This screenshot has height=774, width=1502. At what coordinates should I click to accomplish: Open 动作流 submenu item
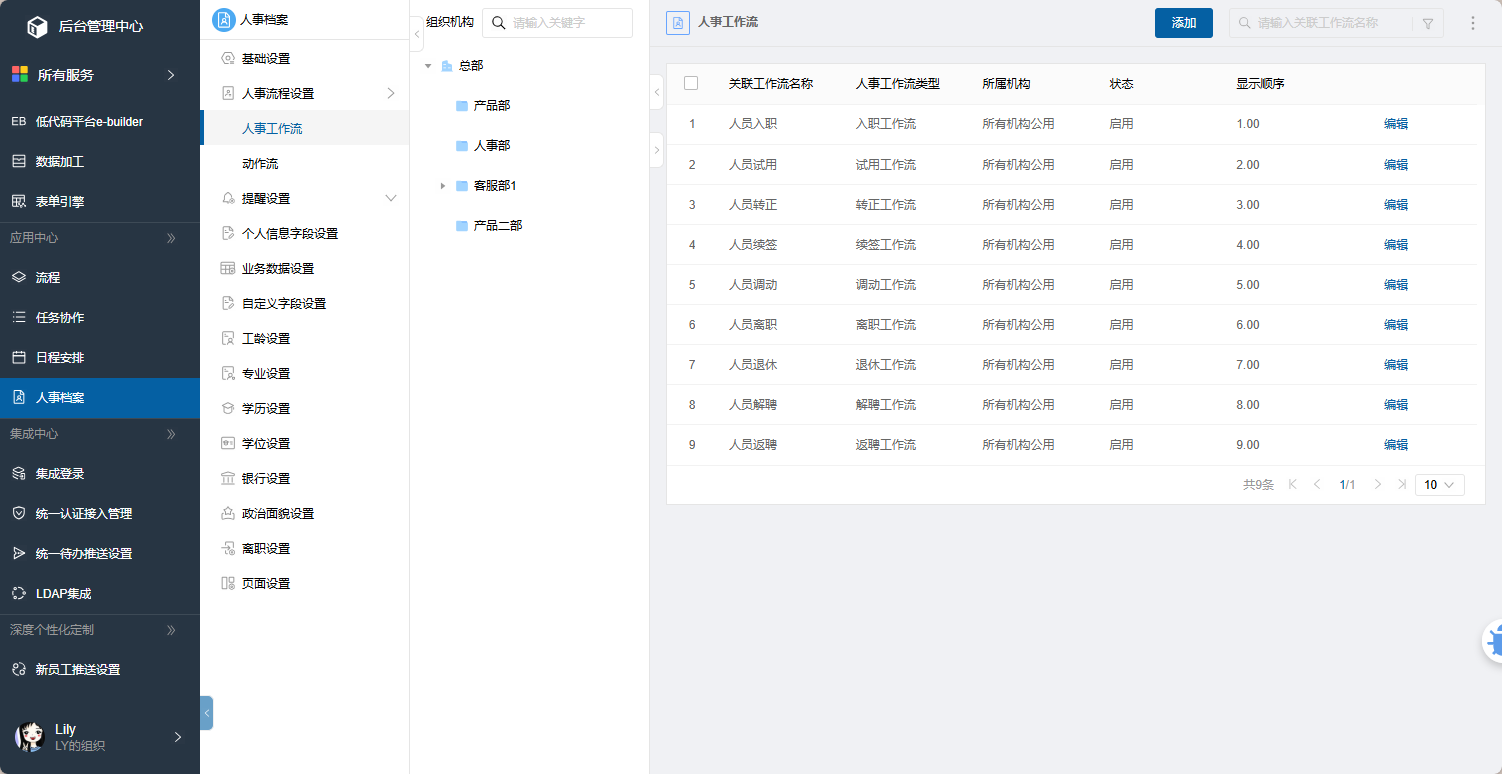260,163
